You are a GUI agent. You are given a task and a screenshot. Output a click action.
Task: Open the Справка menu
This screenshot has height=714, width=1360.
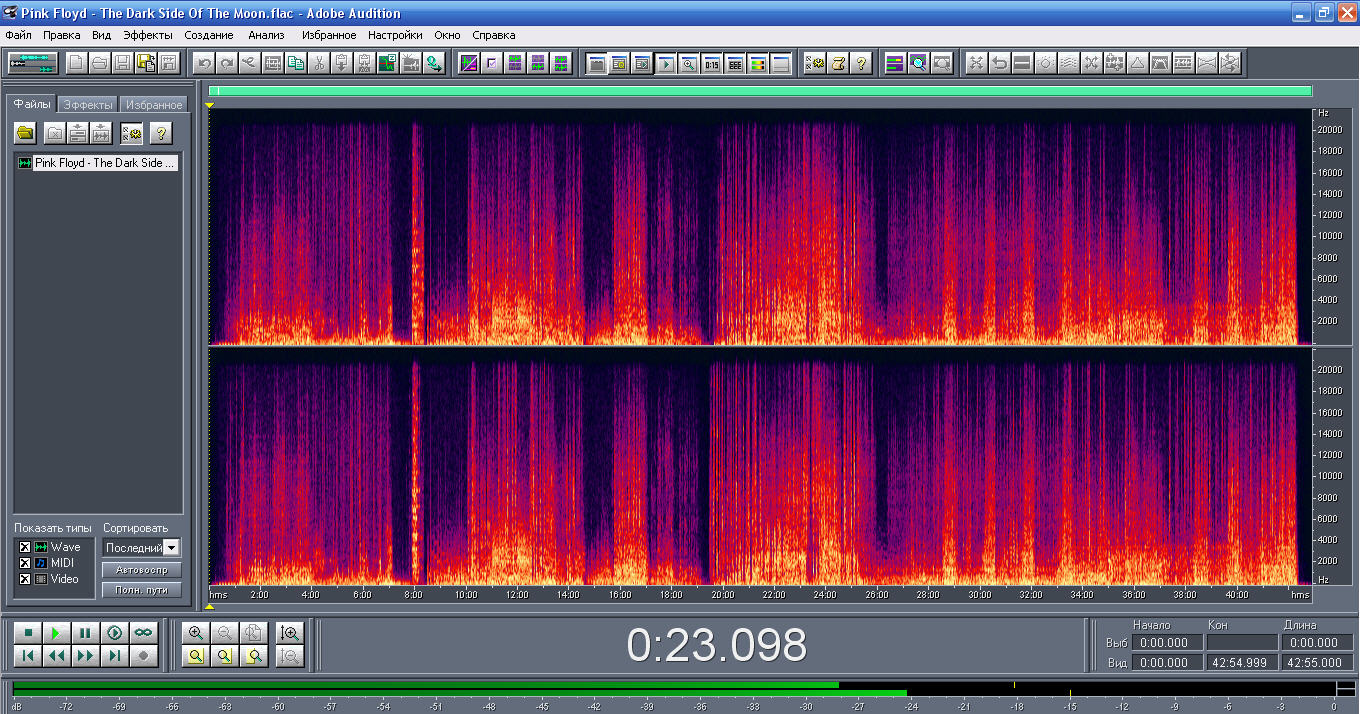493,35
